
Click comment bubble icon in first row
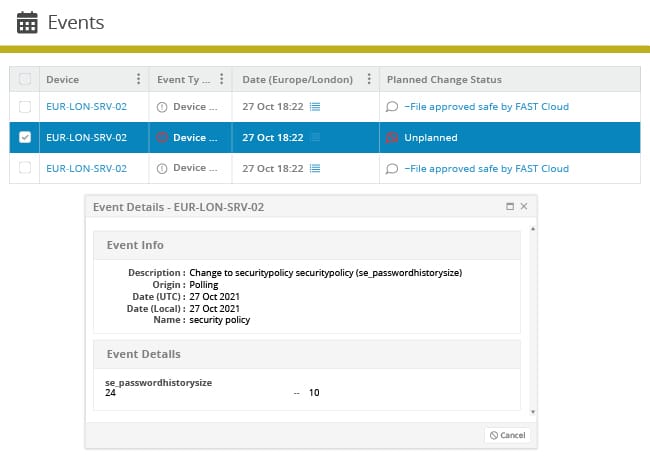coord(392,107)
